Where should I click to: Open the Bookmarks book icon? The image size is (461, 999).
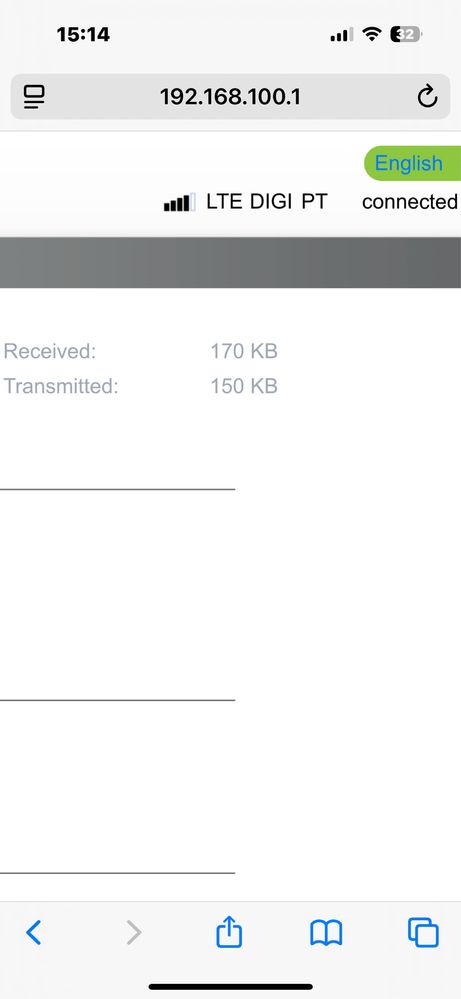click(326, 933)
